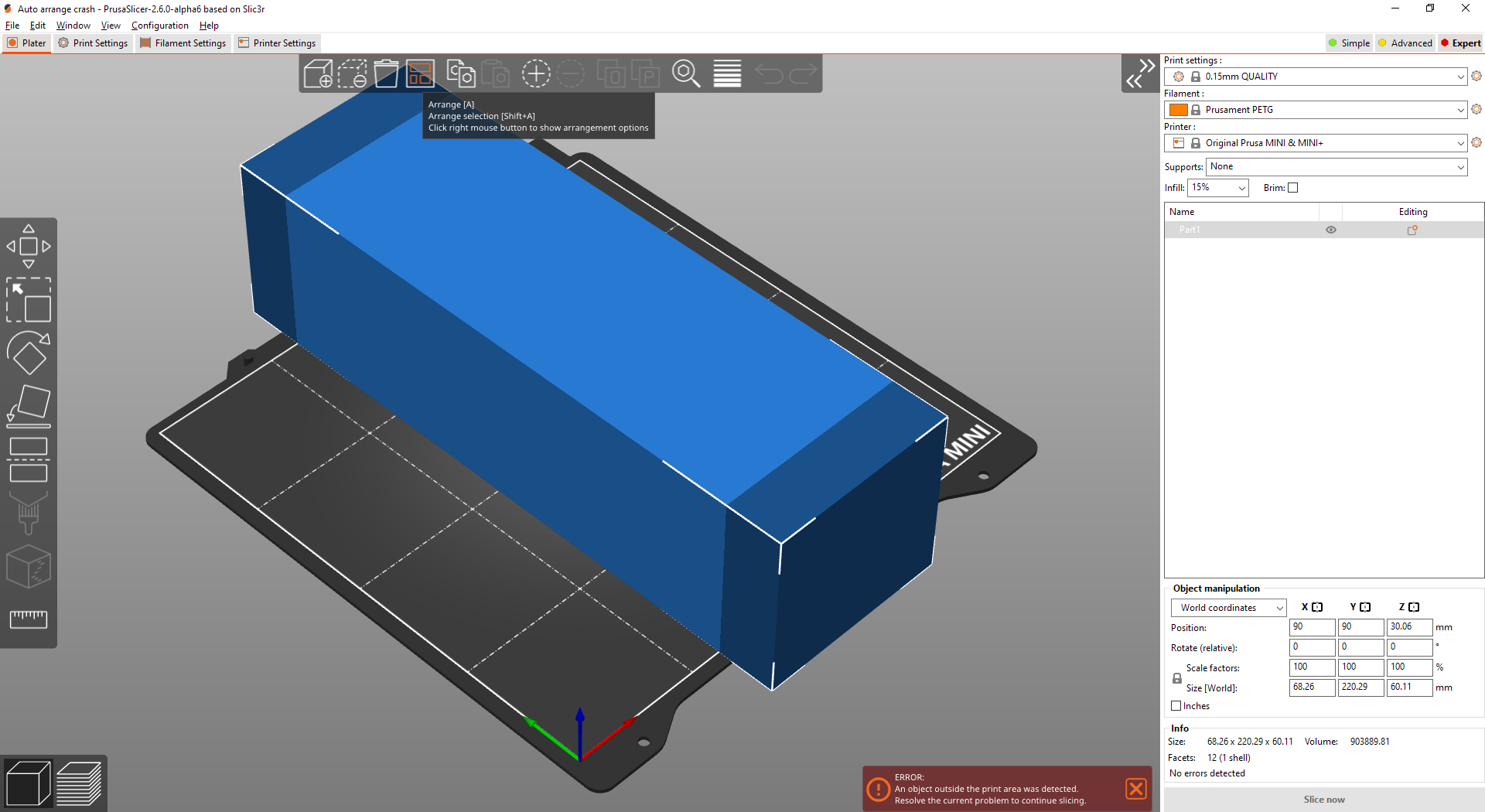Select the Rotate gizmo tool

tap(29, 353)
